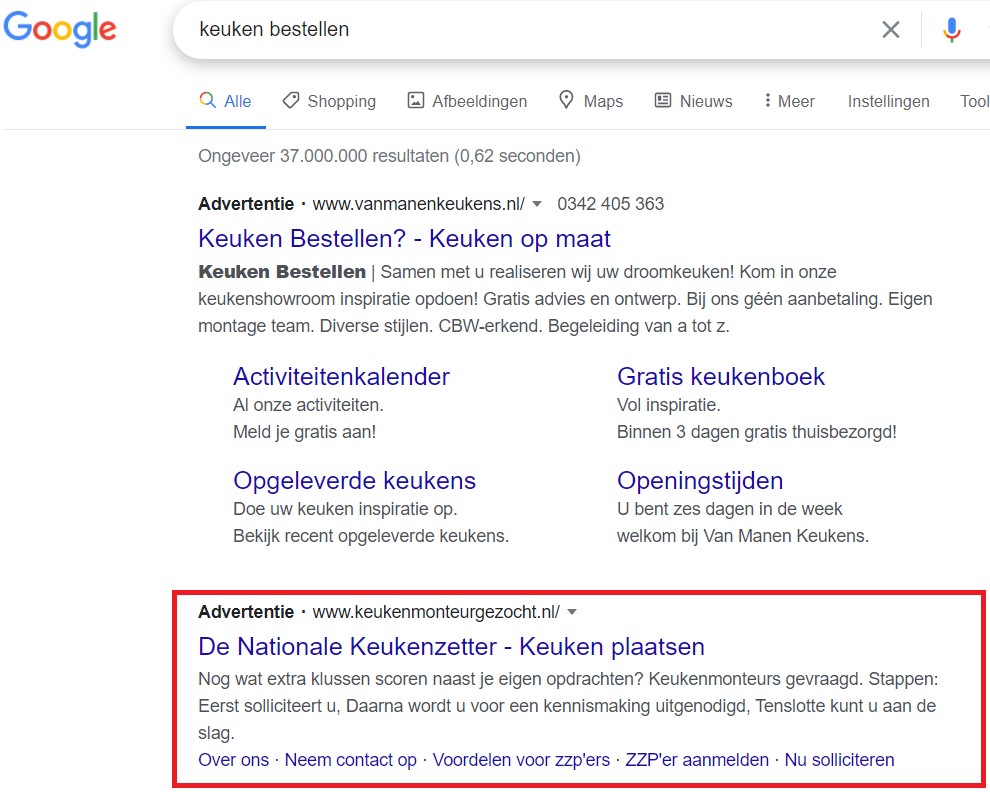
Task: Click the Nieuws newspaper icon
Action: pos(661,100)
